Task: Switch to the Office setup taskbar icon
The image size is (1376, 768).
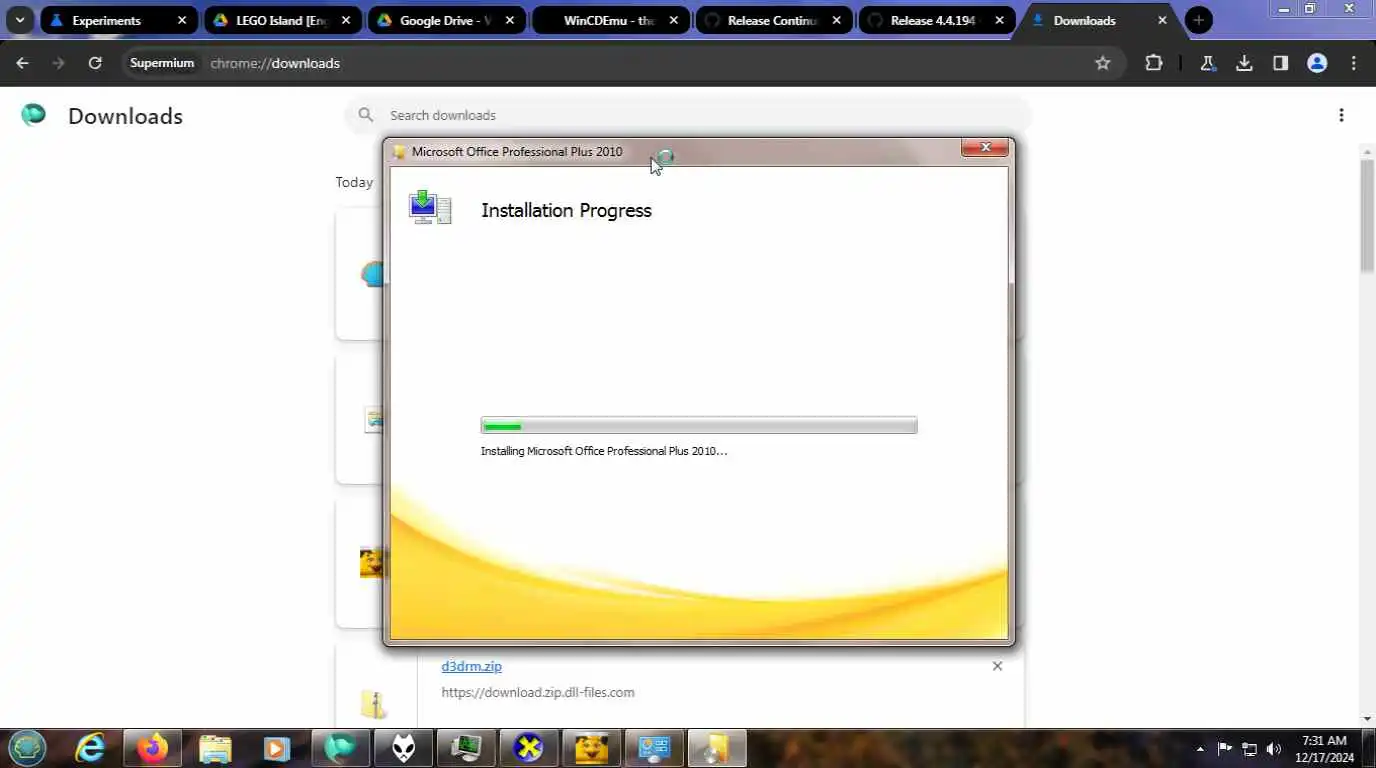Action: pos(717,748)
